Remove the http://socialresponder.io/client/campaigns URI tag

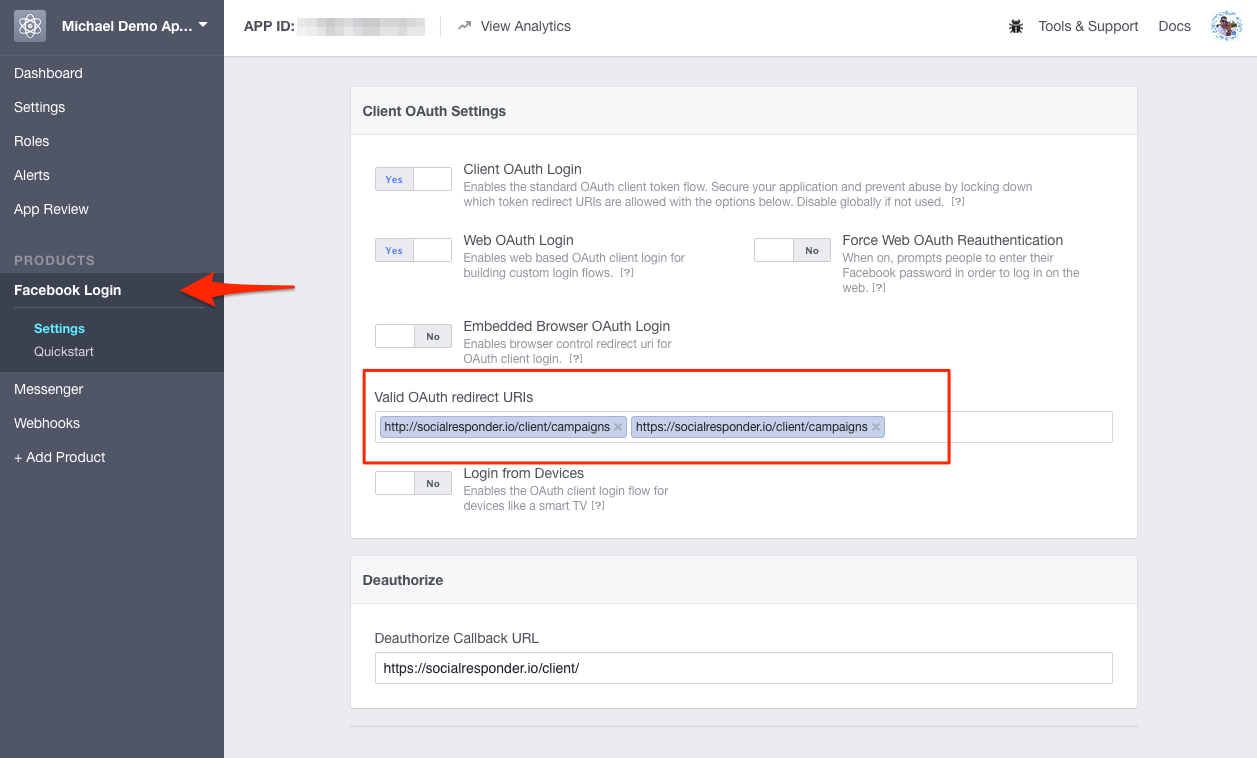coord(618,427)
